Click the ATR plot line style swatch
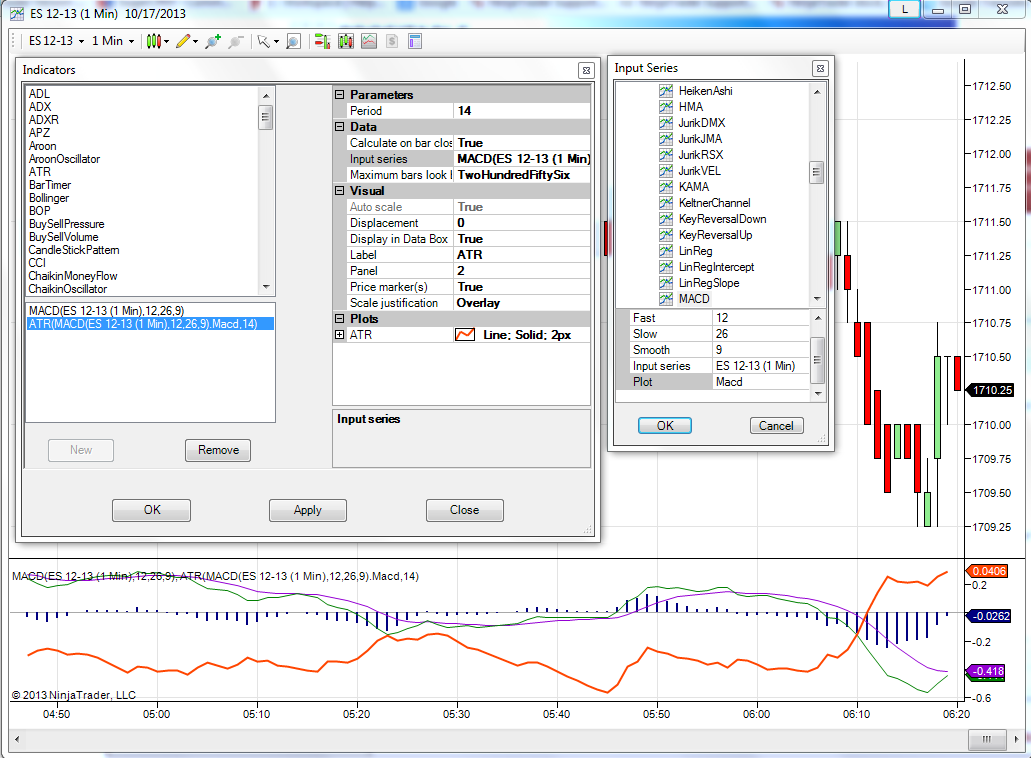The height and width of the screenshot is (758, 1031). point(465,335)
